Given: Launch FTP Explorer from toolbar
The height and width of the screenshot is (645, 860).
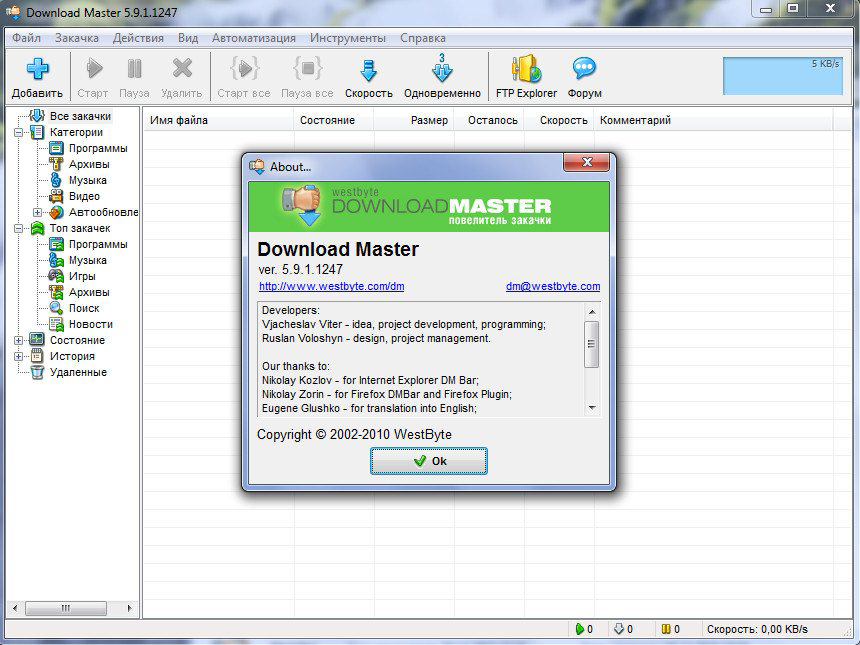Looking at the screenshot, I should click(x=526, y=70).
